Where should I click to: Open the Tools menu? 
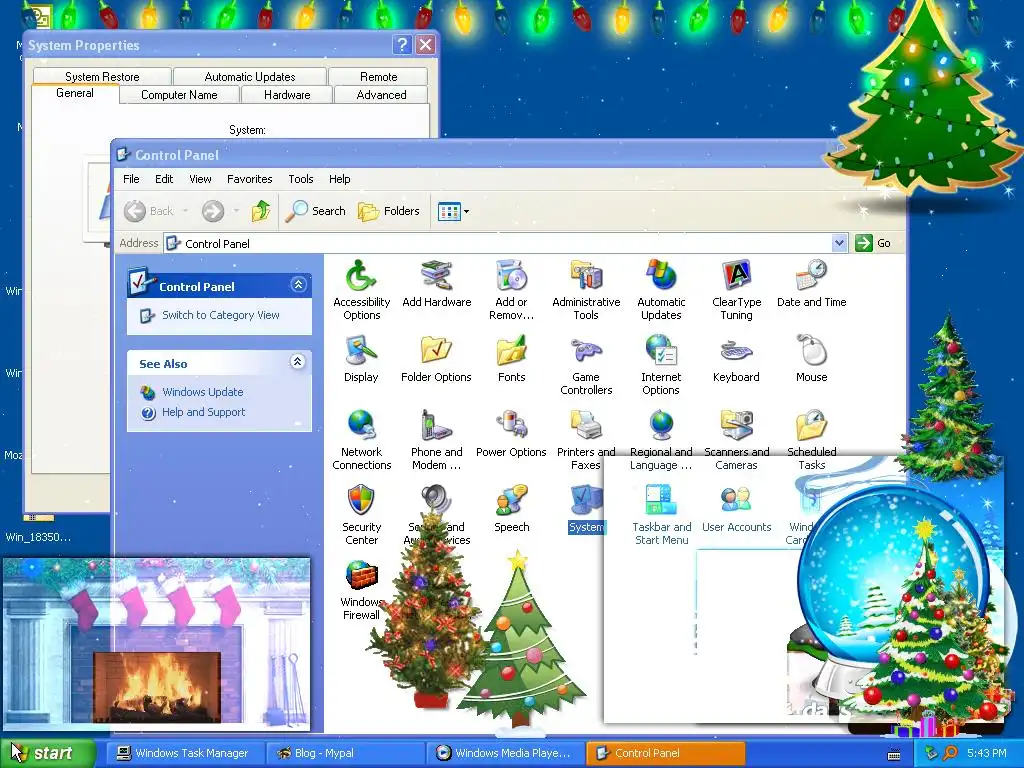click(x=300, y=179)
